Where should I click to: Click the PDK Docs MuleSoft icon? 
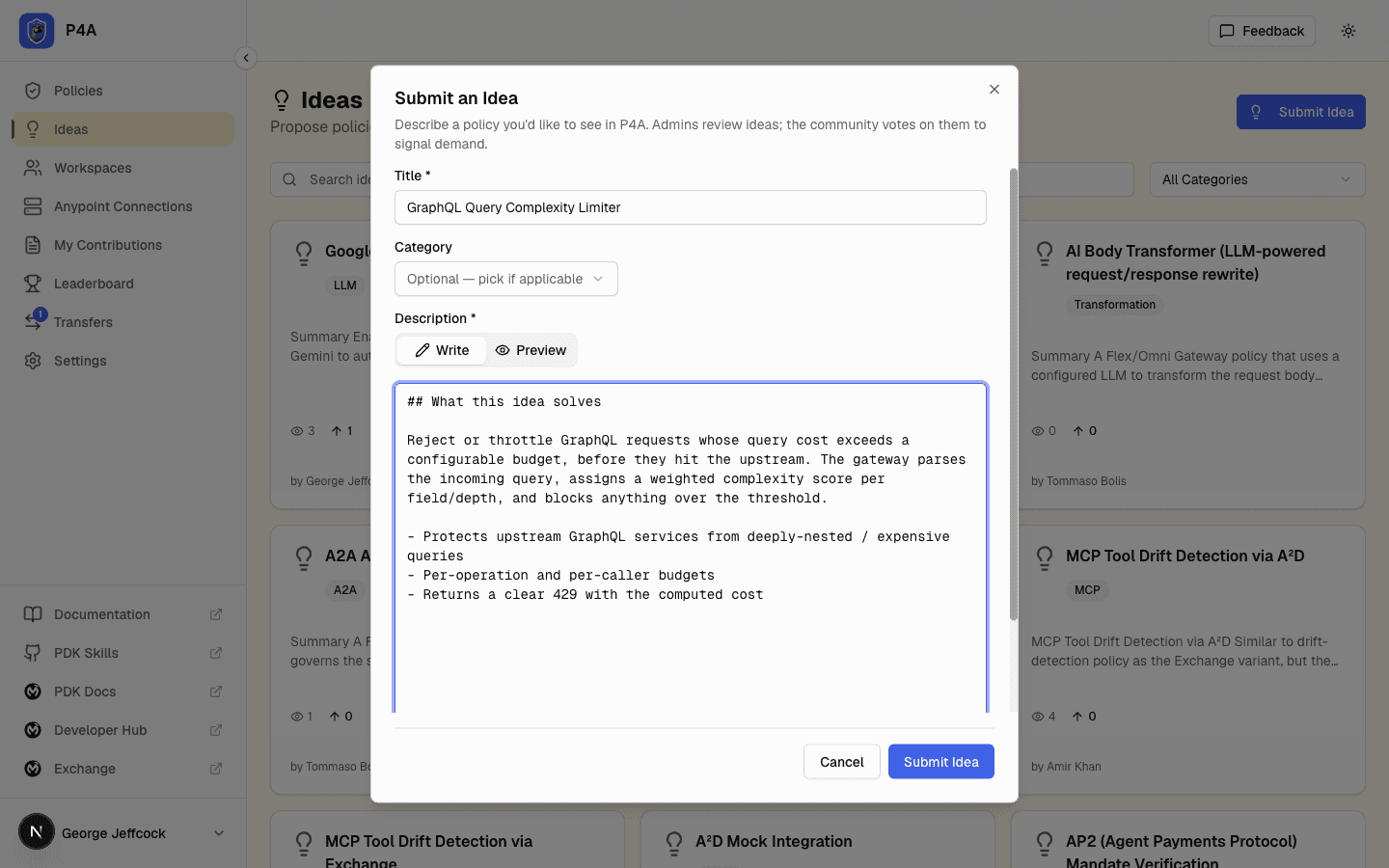(x=33, y=692)
